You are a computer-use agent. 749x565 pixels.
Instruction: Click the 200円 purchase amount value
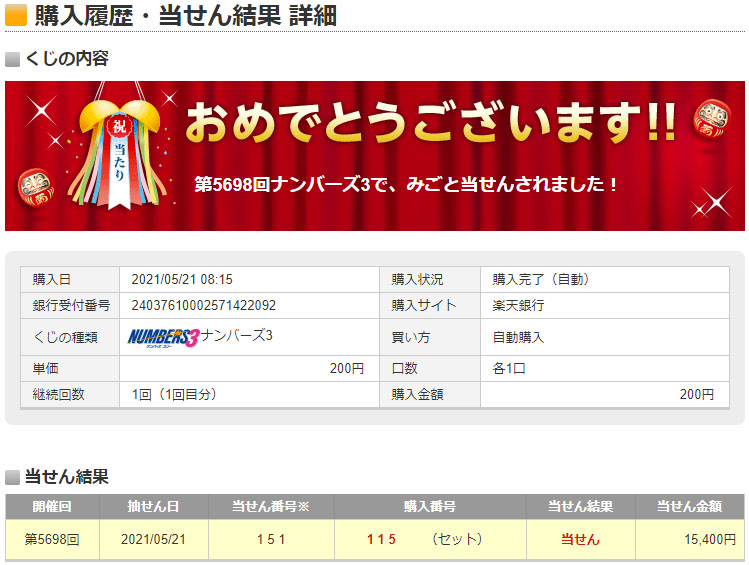(x=697, y=394)
